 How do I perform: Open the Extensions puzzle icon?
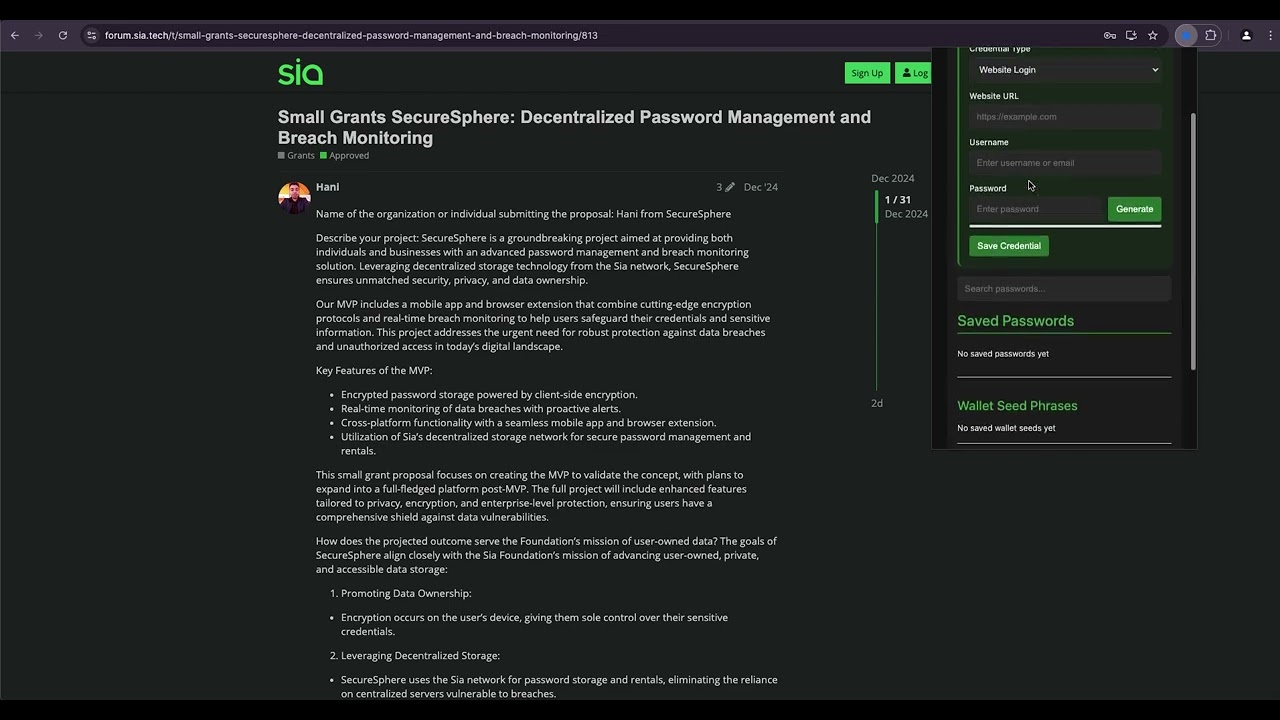click(x=1211, y=35)
